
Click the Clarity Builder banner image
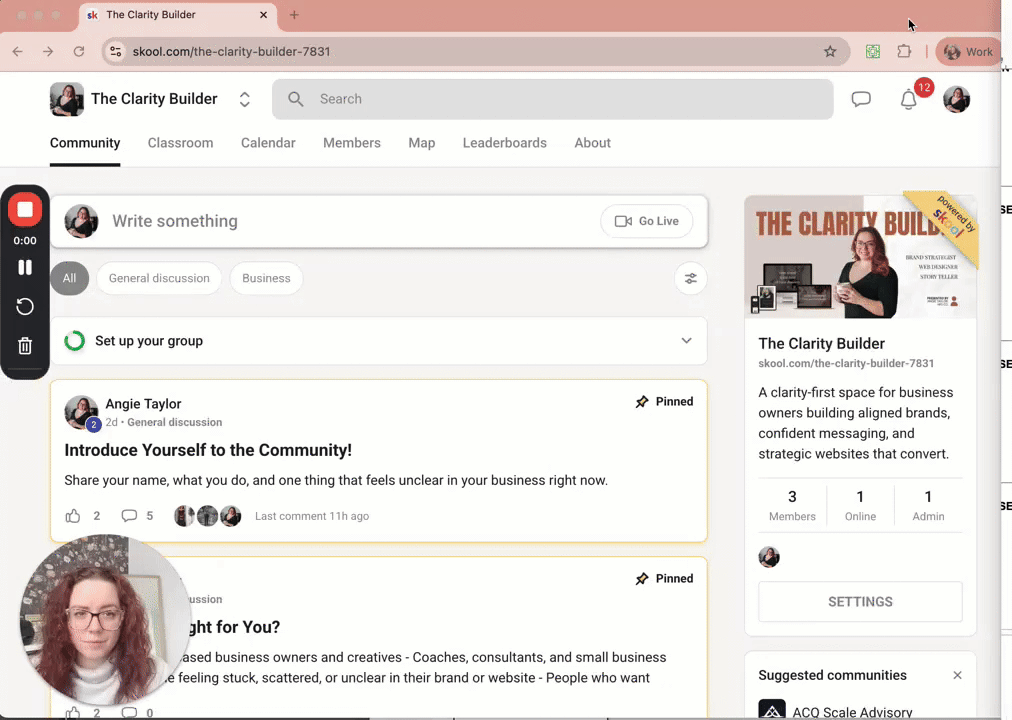coord(860,257)
